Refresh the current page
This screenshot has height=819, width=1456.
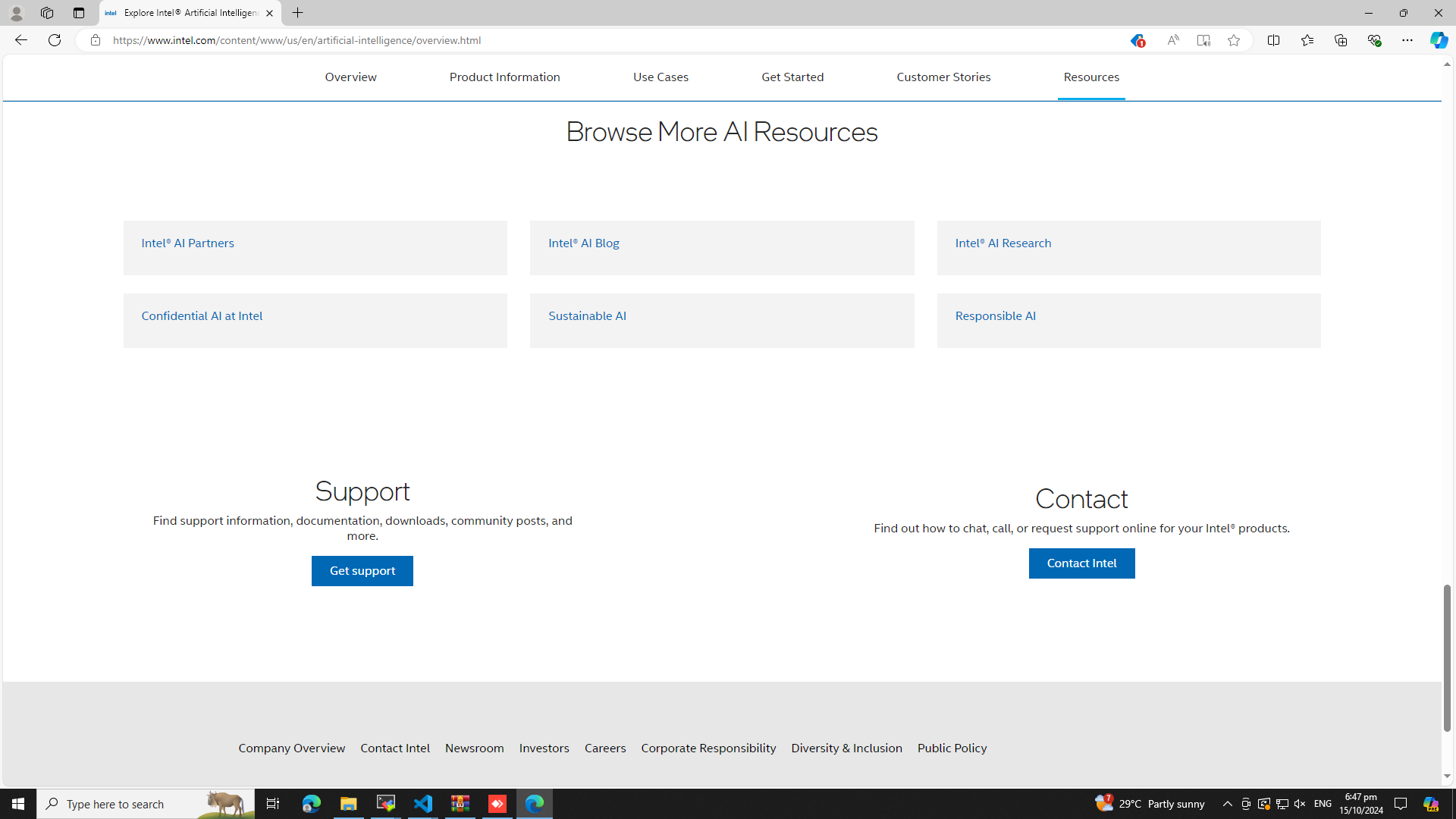click(x=55, y=40)
